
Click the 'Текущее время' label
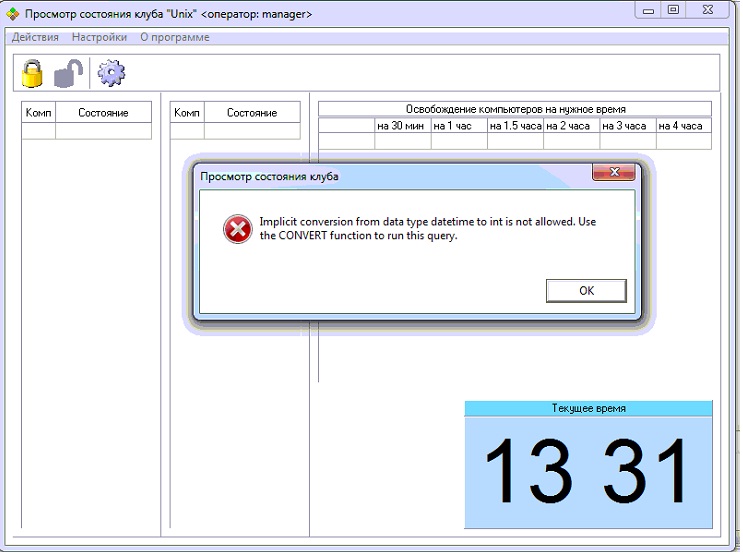[589, 409]
